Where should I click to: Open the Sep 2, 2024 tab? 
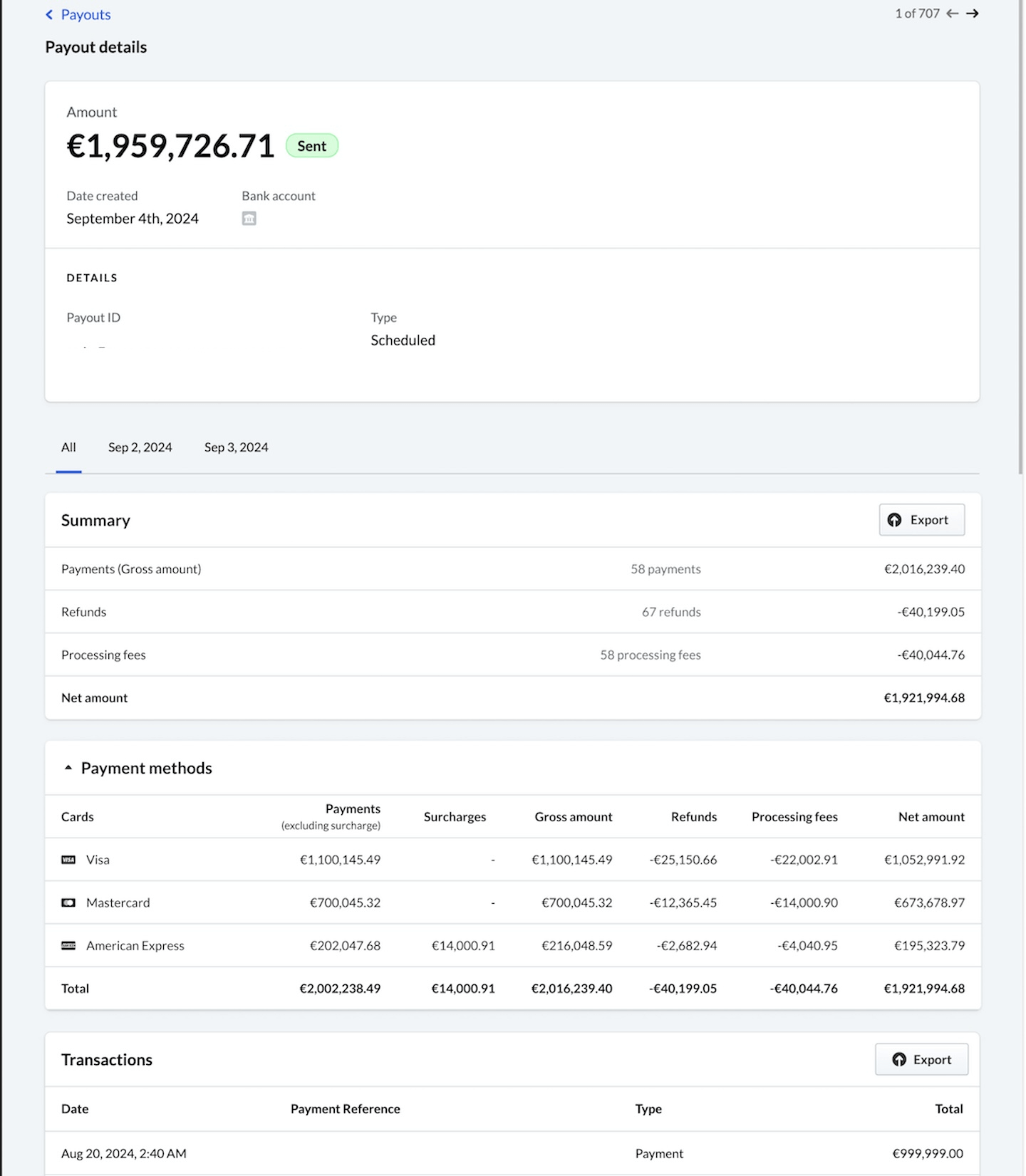pyautogui.click(x=140, y=447)
